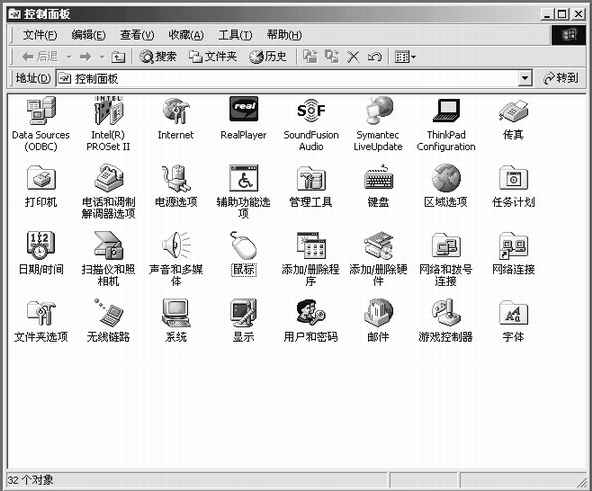Click the 搜索 search toolbar button
The height and width of the screenshot is (491, 592).
158,57
